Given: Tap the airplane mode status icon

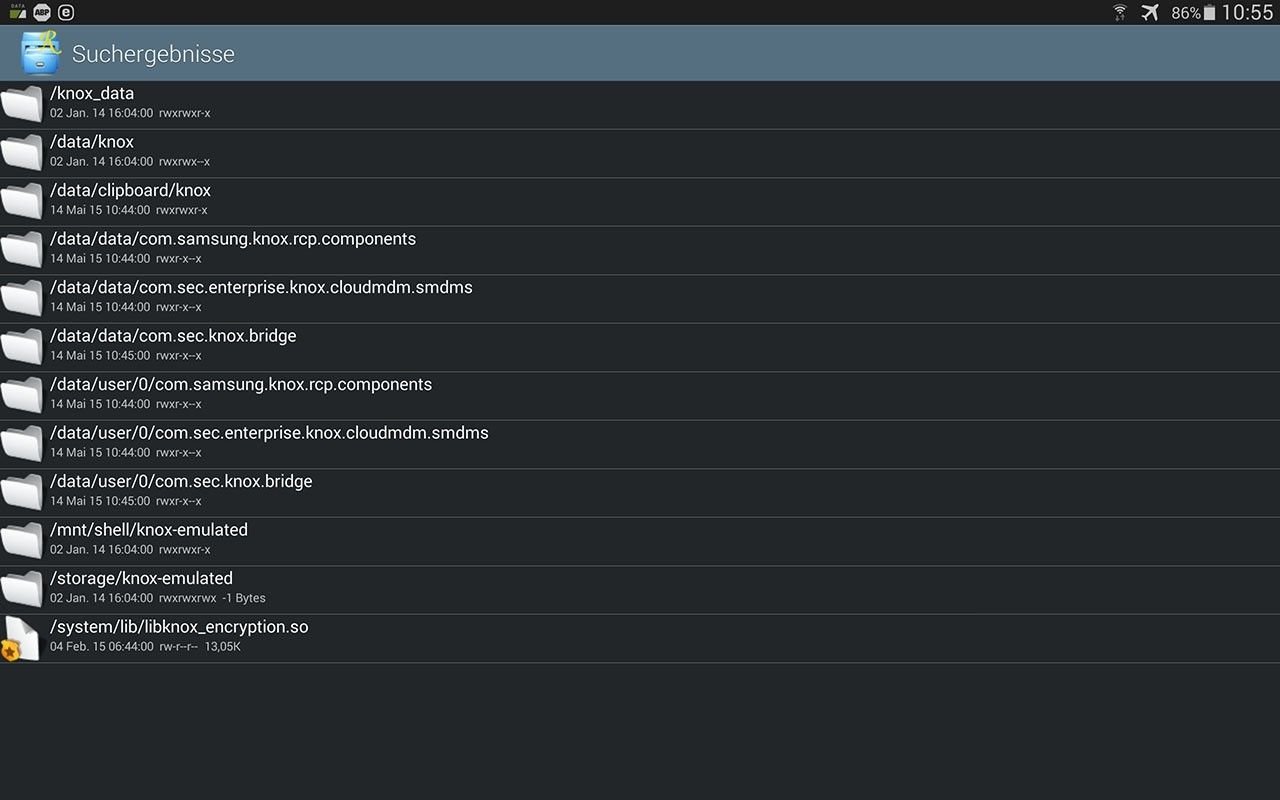Looking at the screenshot, I should [1150, 12].
